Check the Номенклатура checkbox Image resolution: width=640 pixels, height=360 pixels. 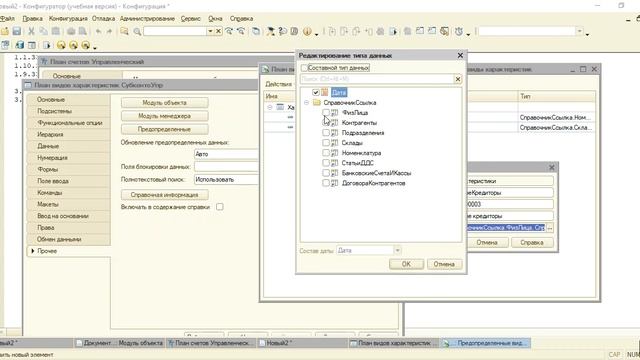[326, 153]
